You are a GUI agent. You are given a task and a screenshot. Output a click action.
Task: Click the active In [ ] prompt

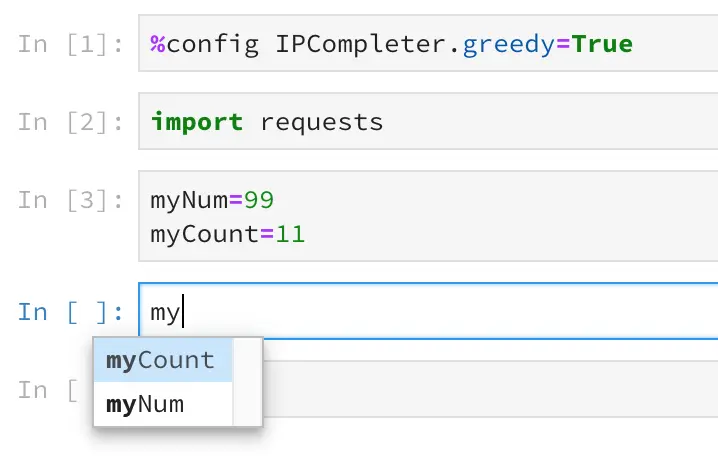[70, 312]
